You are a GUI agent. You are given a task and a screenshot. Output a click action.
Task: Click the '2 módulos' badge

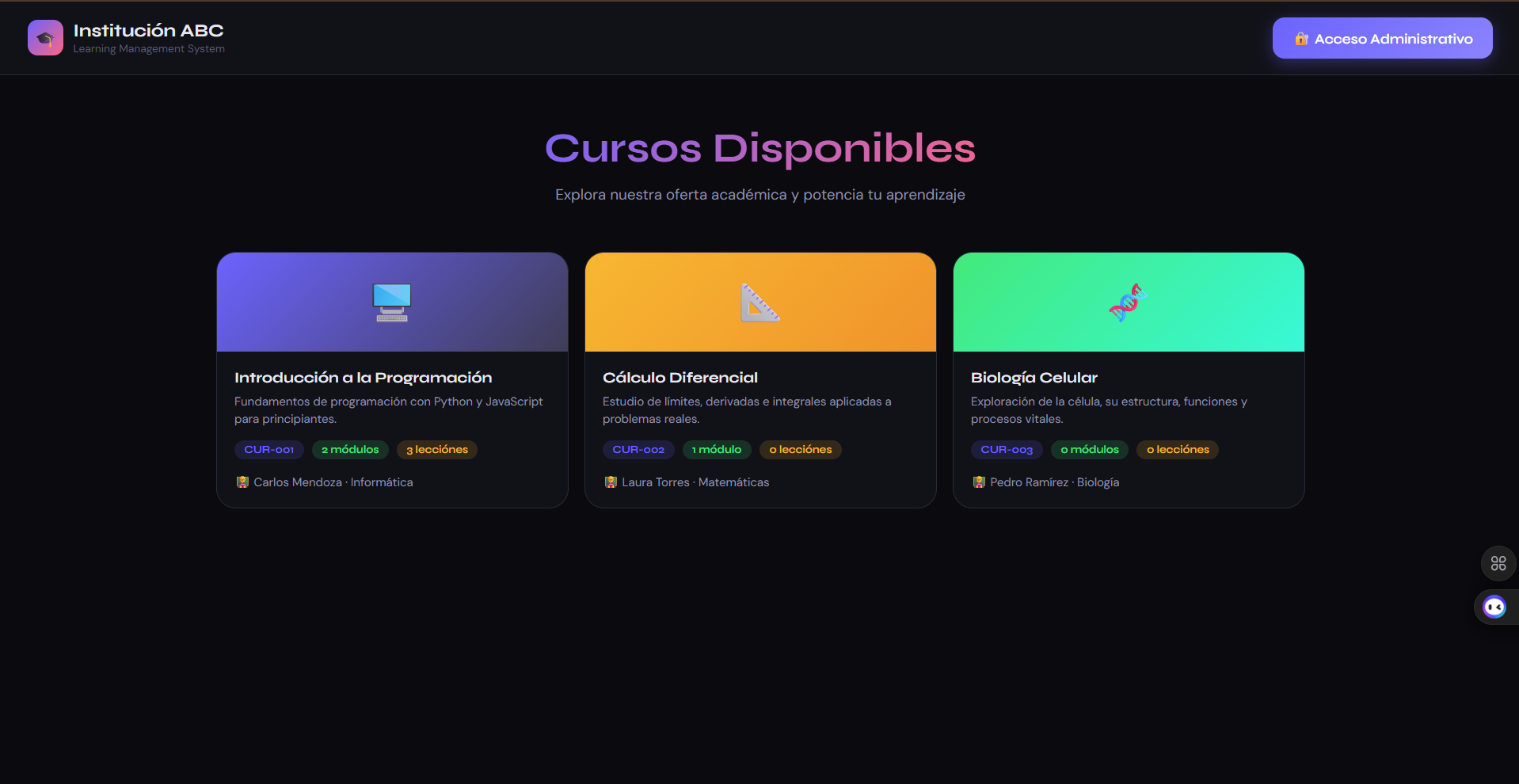(x=350, y=450)
